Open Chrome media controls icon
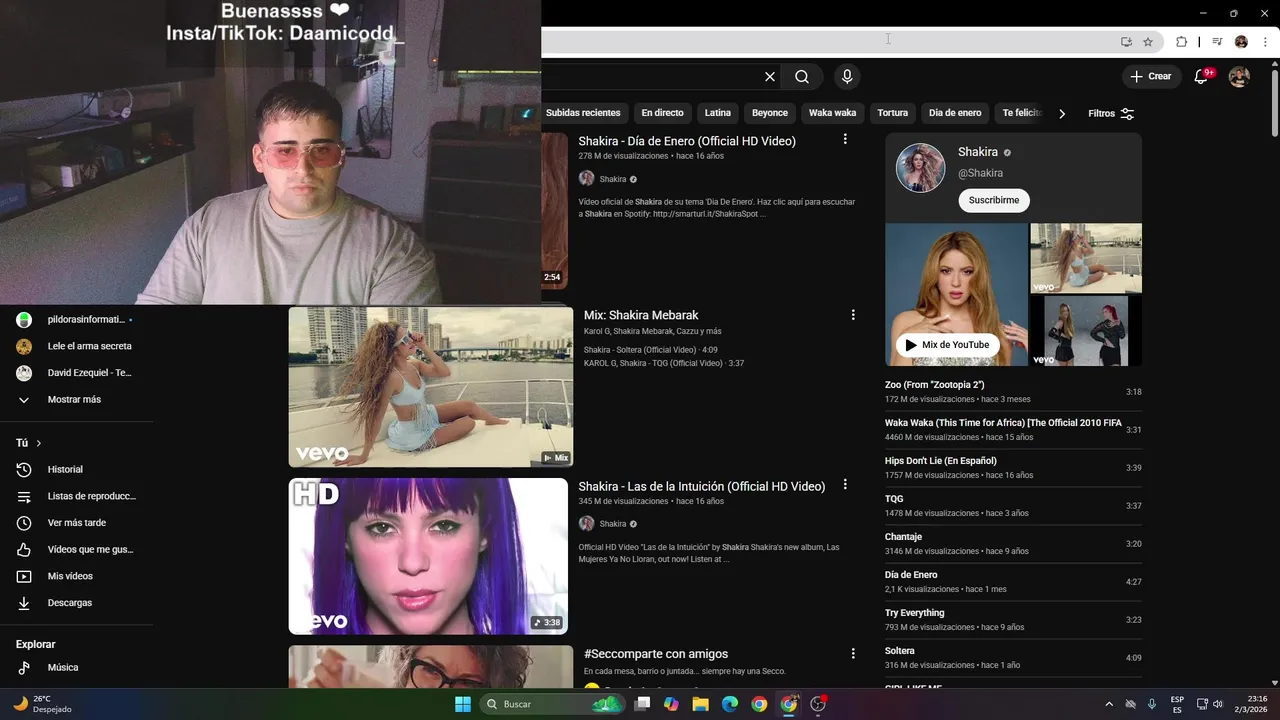 tap(1217, 42)
